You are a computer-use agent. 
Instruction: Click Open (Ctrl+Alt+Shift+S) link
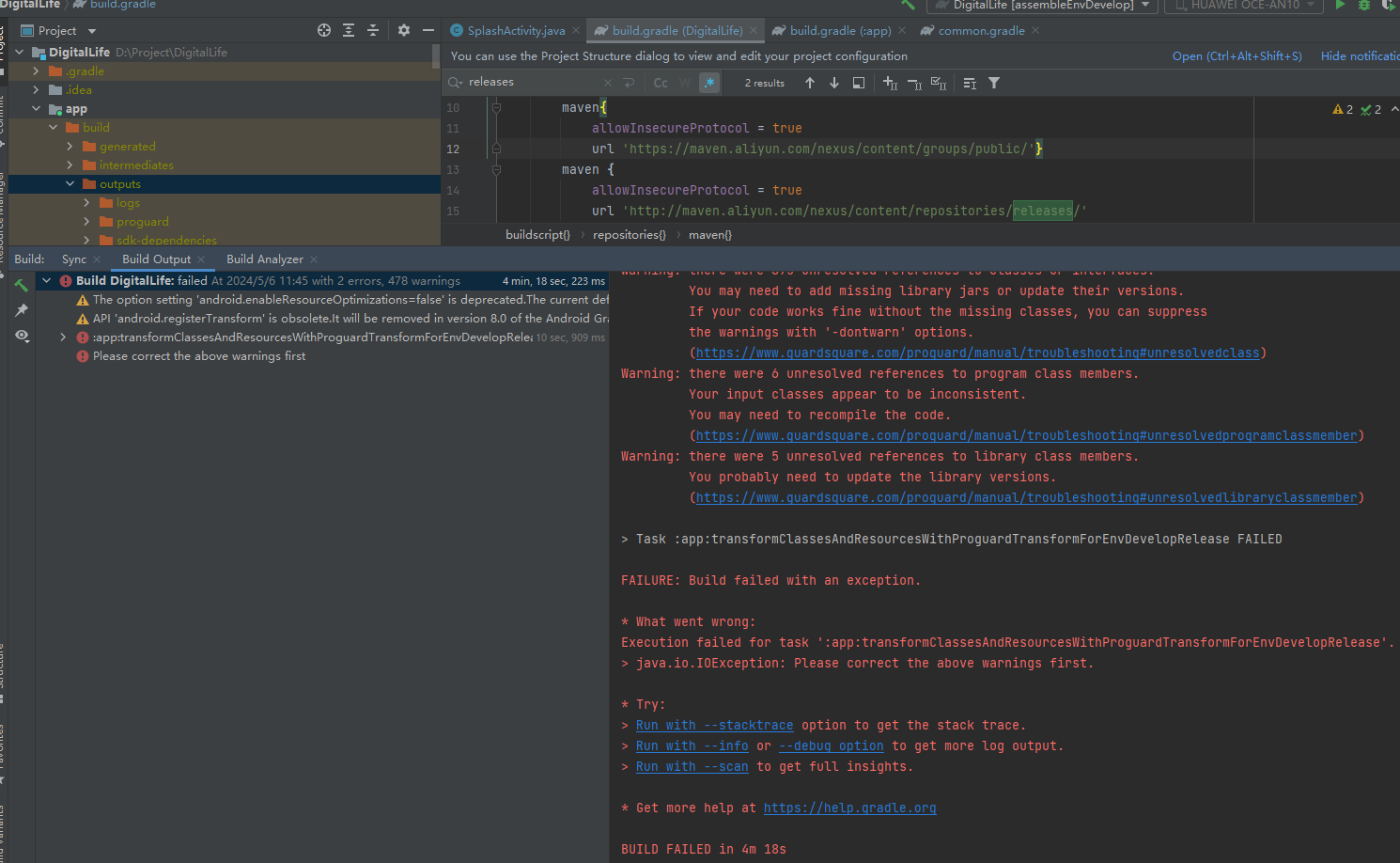coord(1237,56)
